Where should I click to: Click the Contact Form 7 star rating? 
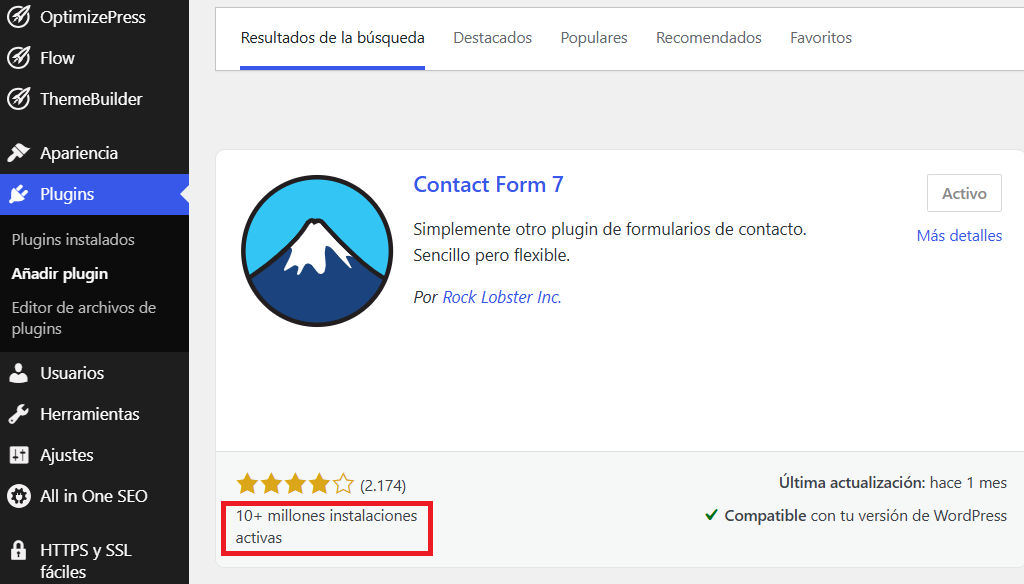click(295, 485)
